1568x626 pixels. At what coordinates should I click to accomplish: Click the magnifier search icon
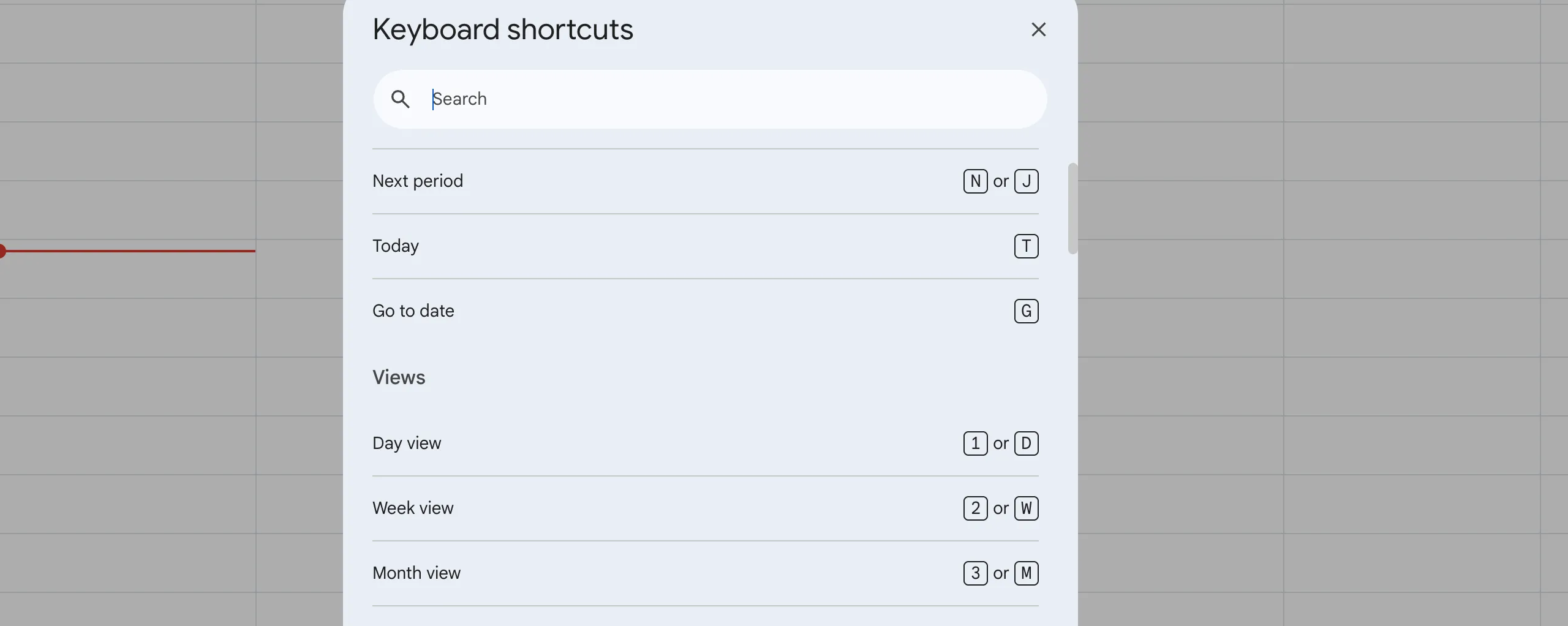point(401,99)
